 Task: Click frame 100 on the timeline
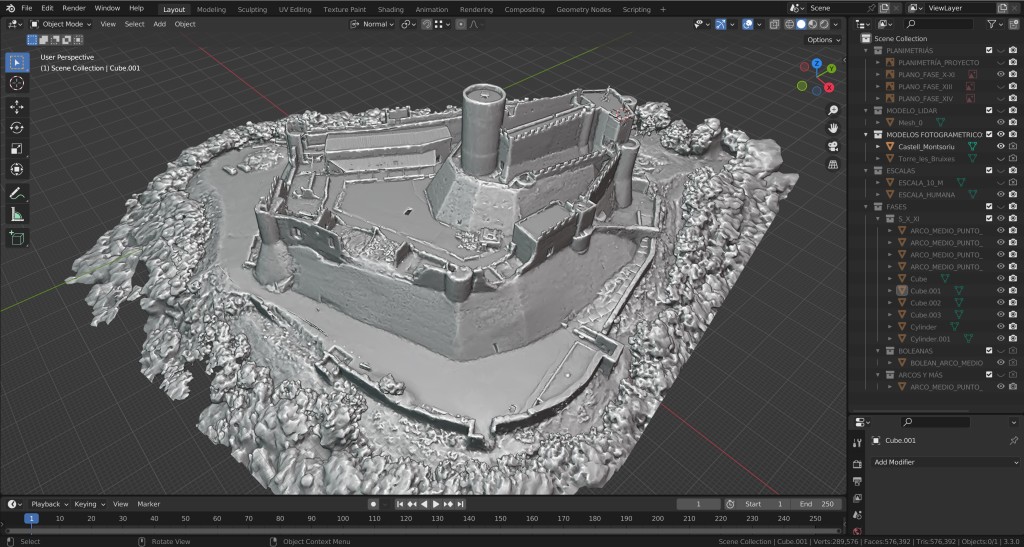click(x=343, y=519)
